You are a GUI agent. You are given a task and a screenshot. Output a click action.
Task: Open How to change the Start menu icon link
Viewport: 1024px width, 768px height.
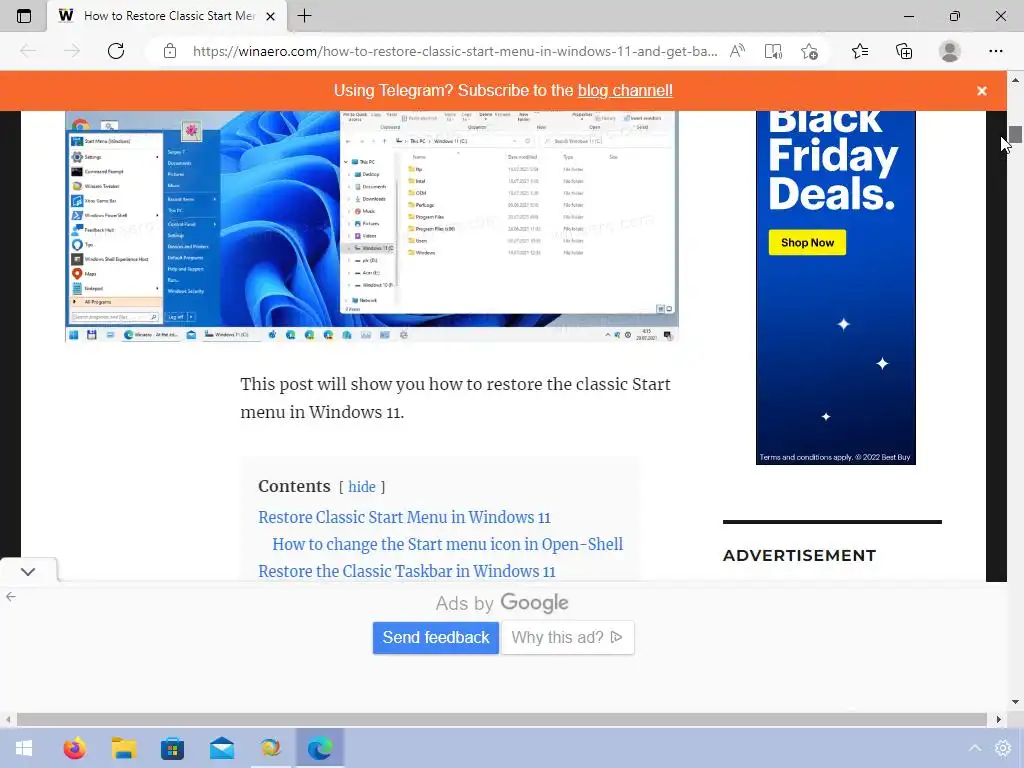click(x=447, y=544)
